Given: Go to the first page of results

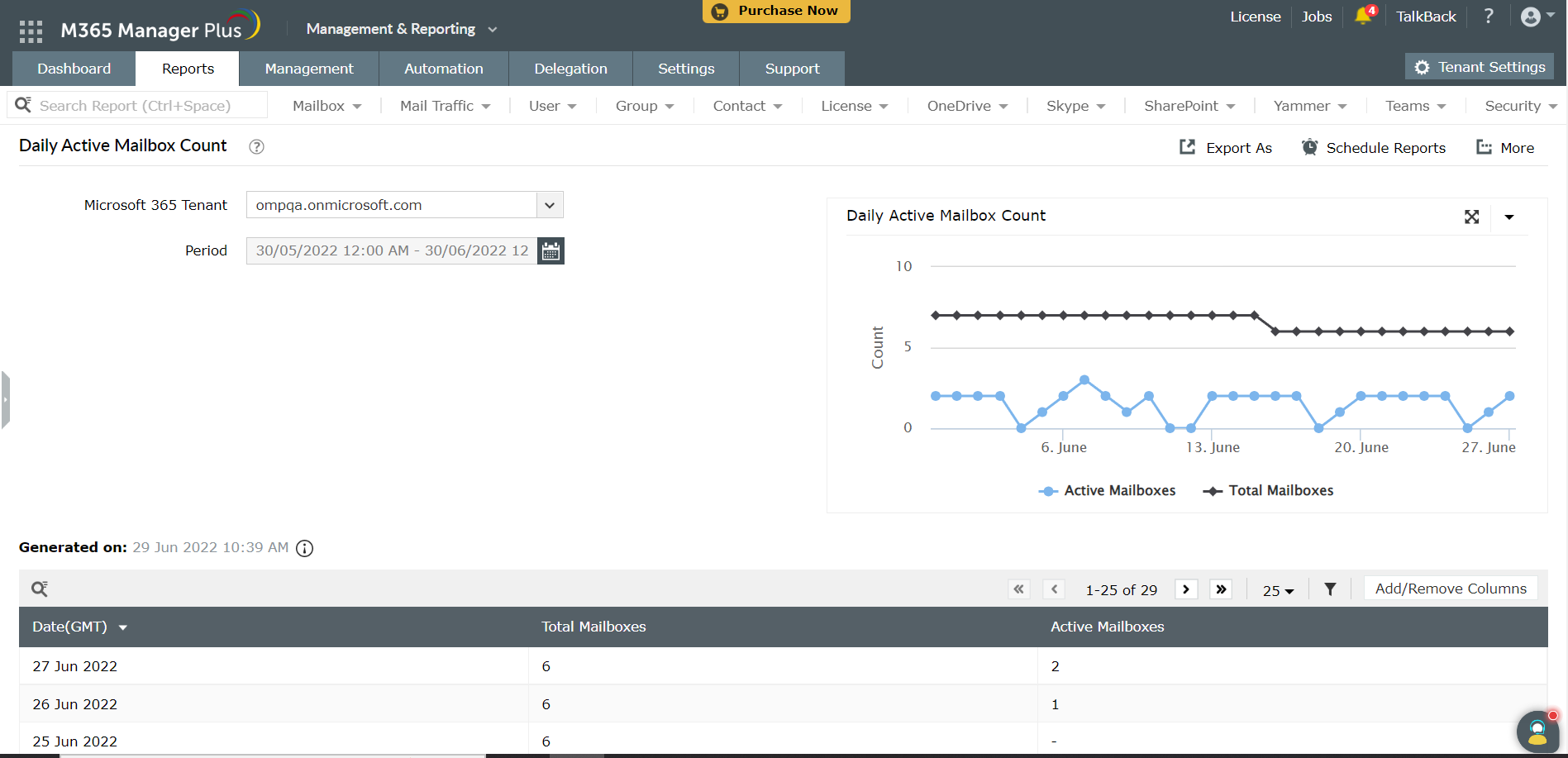Looking at the screenshot, I should point(1019,589).
